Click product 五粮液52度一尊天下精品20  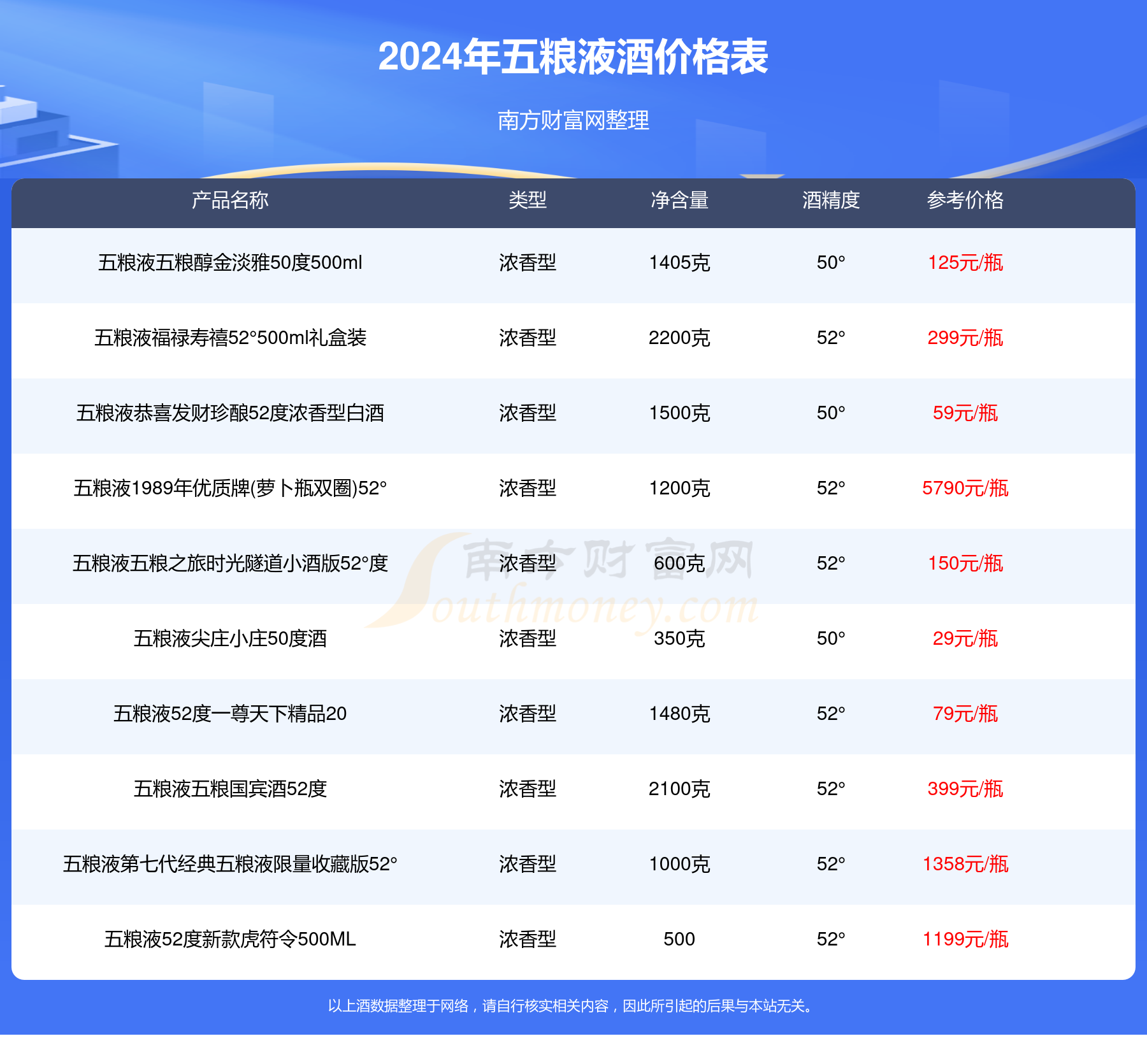(x=230, y=714)
